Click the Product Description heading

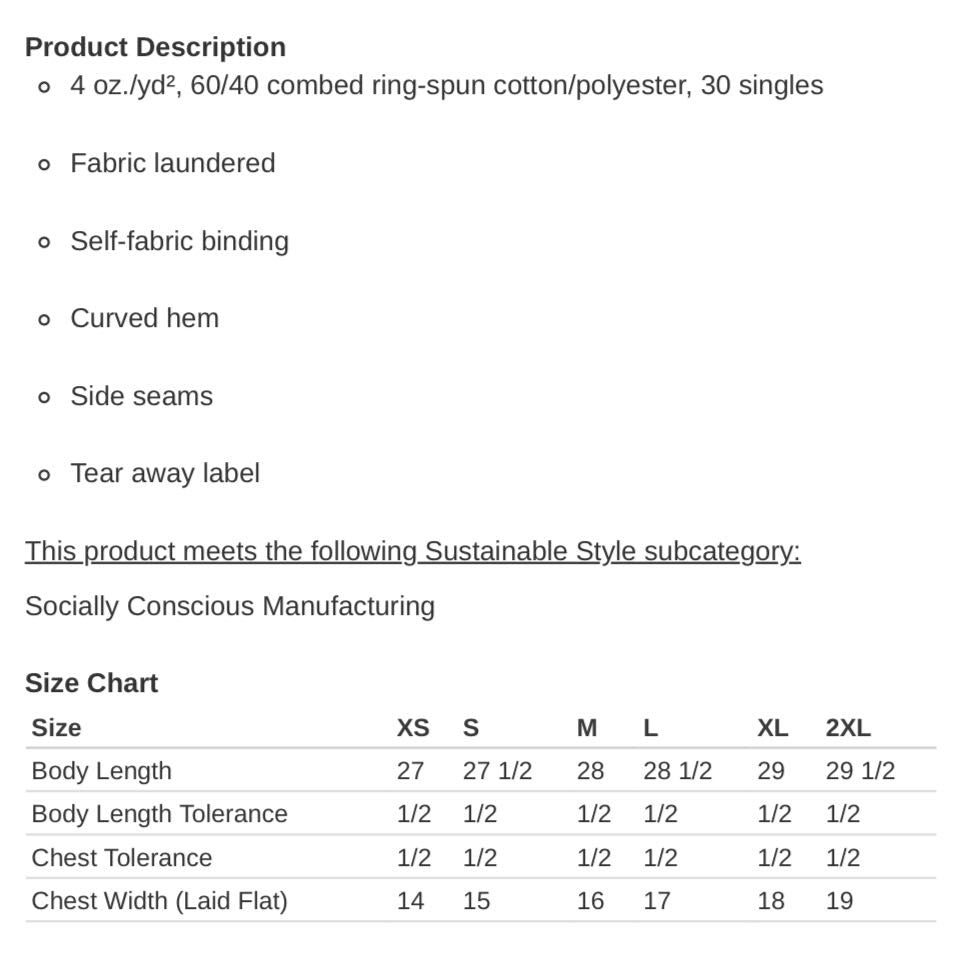[x=155, y=47]
